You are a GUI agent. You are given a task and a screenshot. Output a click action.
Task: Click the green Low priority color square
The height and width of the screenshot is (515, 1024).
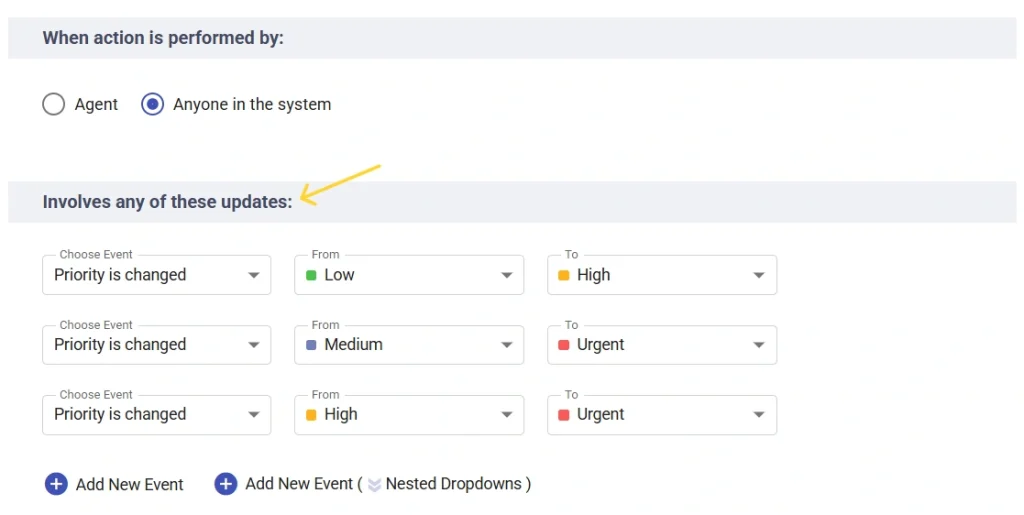click(x=311, y=275)
